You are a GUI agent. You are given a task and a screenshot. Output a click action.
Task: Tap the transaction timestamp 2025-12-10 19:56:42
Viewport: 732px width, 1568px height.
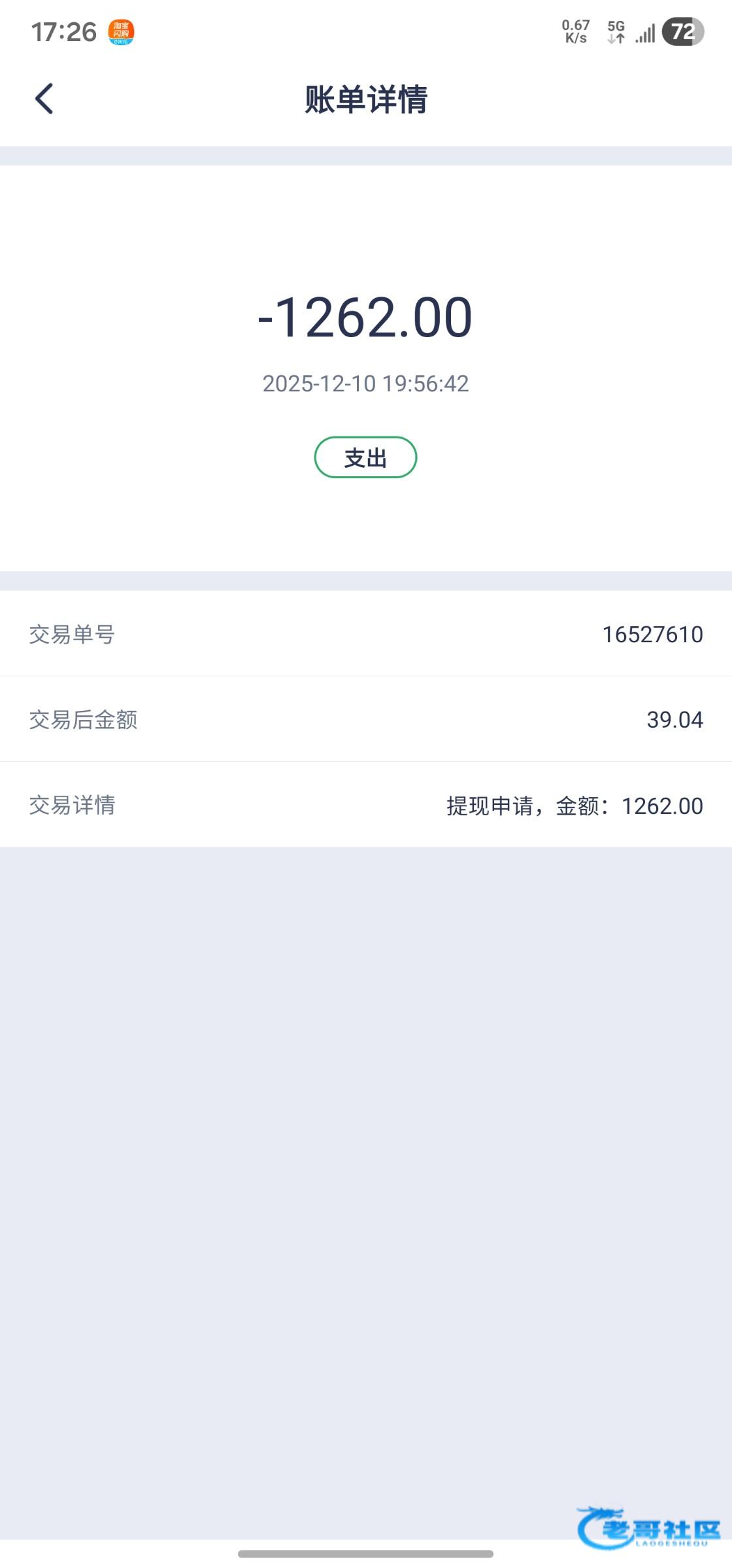[365, 384]
